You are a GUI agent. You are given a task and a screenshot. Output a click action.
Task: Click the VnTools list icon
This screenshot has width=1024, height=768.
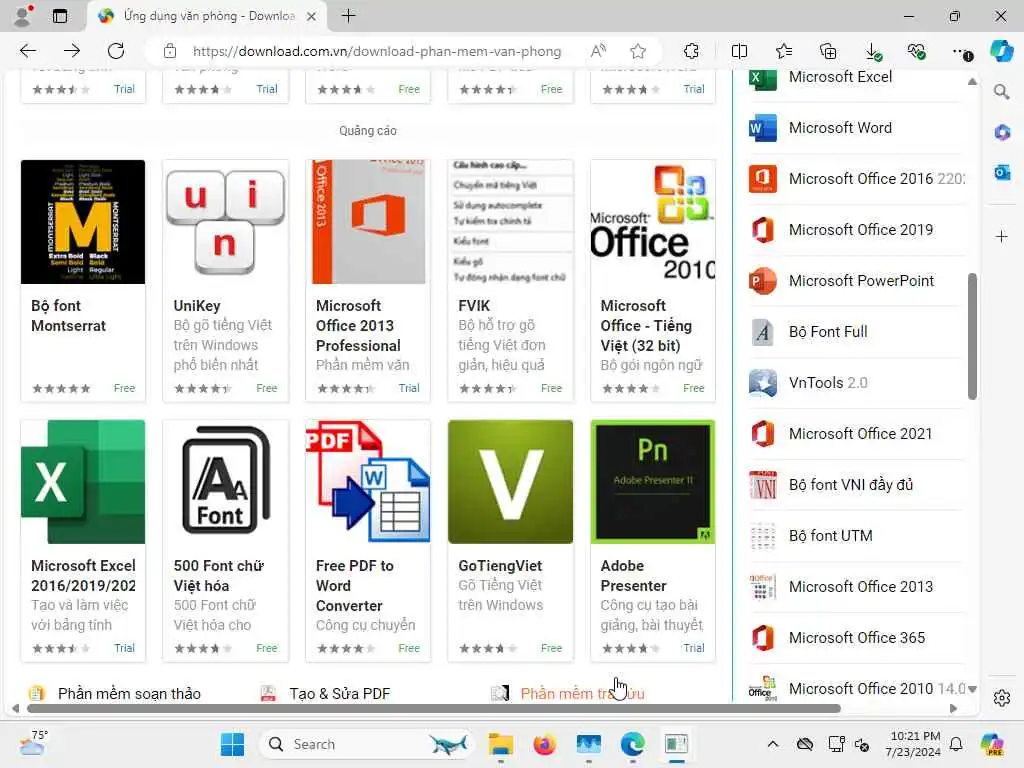click(763, 383)
